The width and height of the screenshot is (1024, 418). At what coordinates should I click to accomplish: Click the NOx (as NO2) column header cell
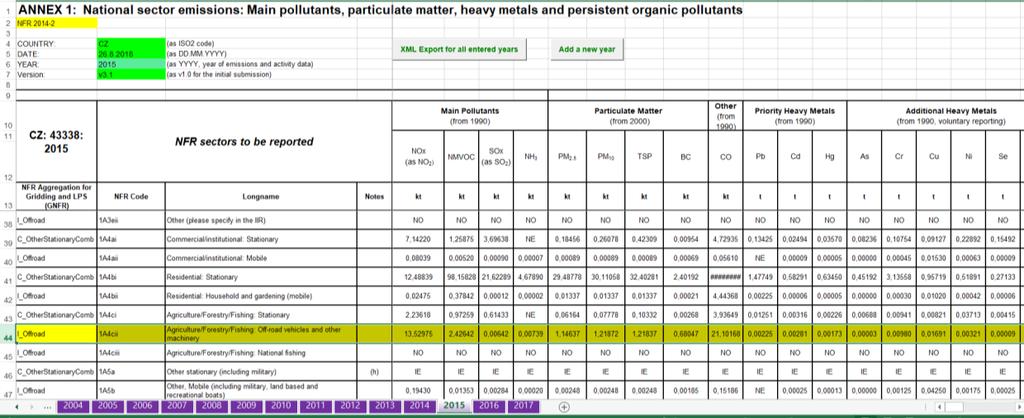[418, 157]
